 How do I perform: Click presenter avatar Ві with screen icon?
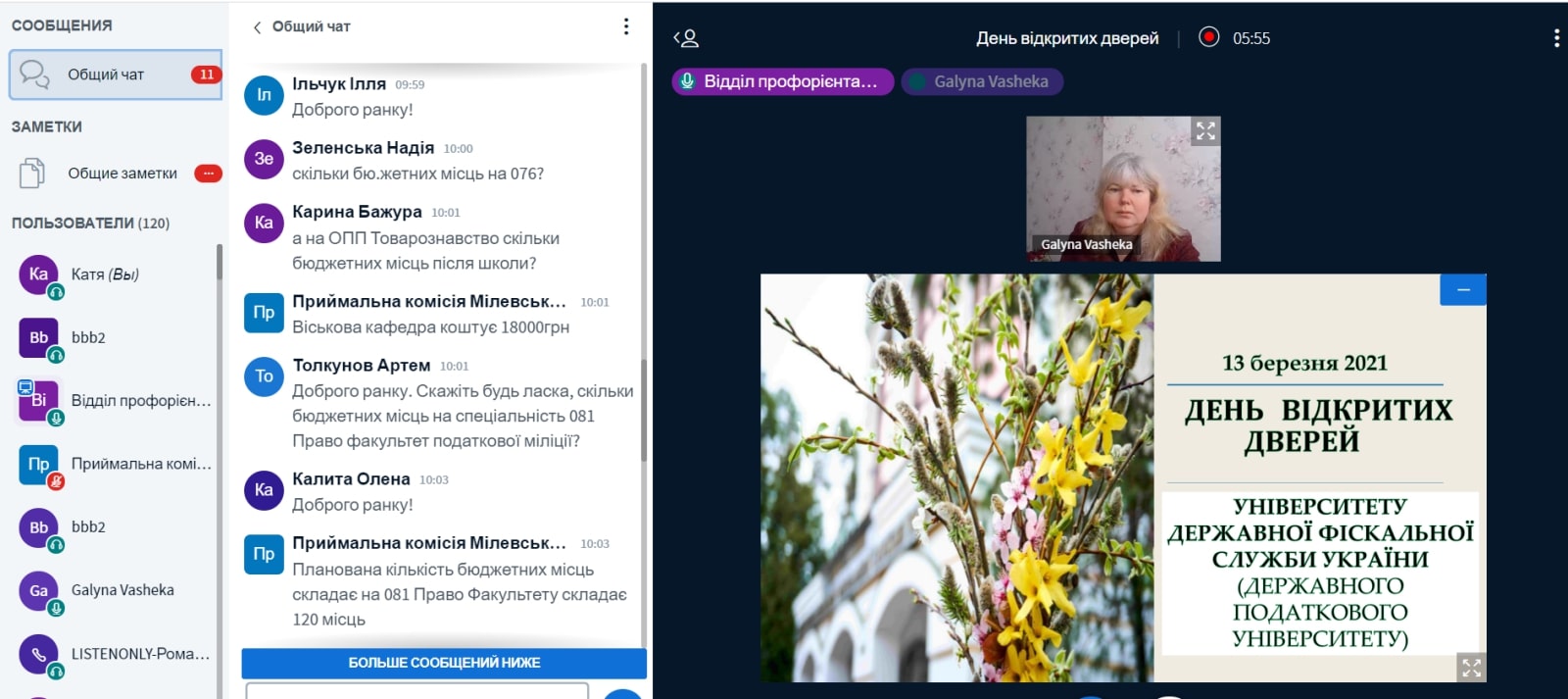coord(38,400)
